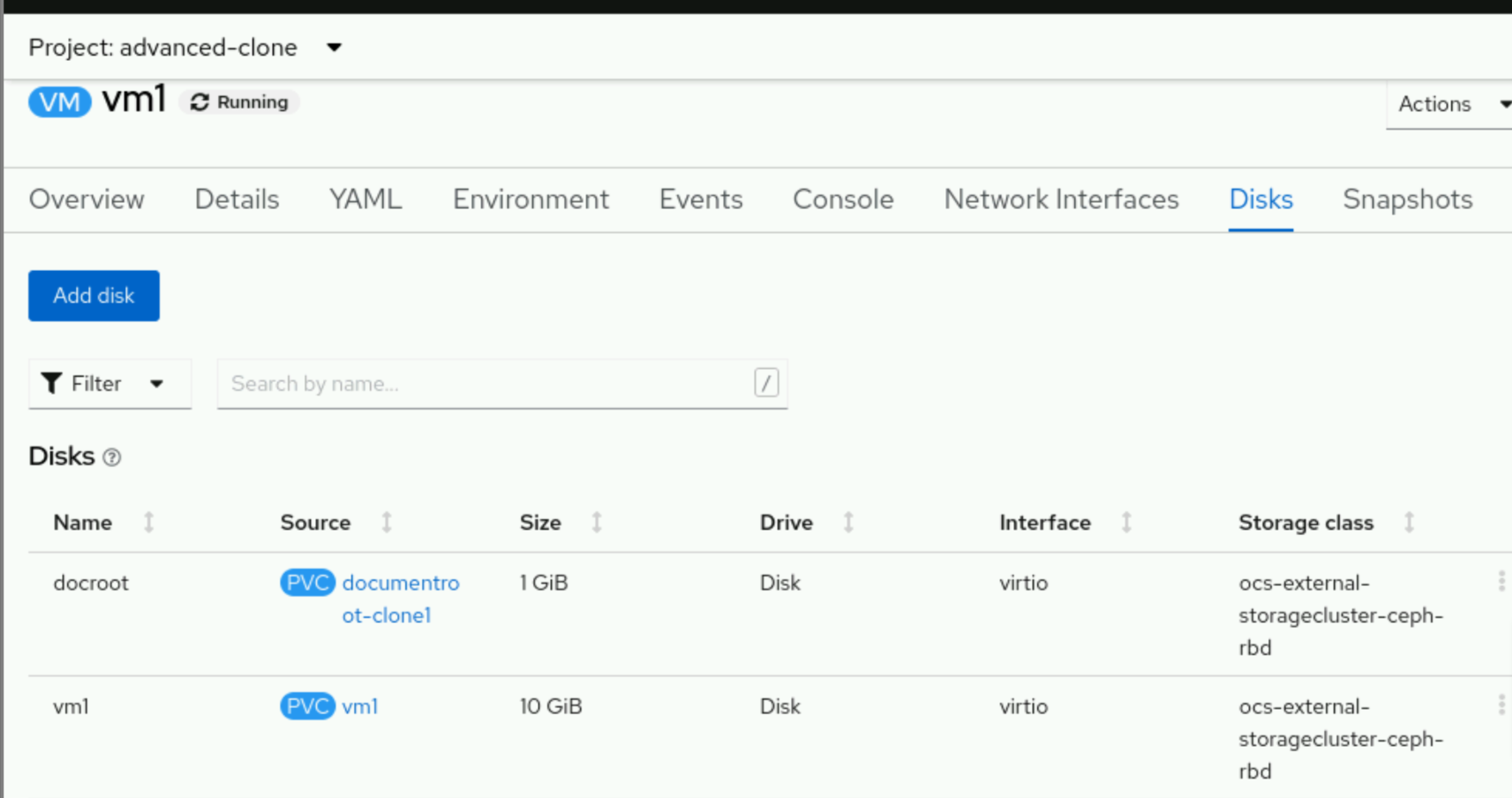Switch to the Snapshots tab
Image resolution: width=1512 pixels, height=798 pixels.
coord(1407,199)
